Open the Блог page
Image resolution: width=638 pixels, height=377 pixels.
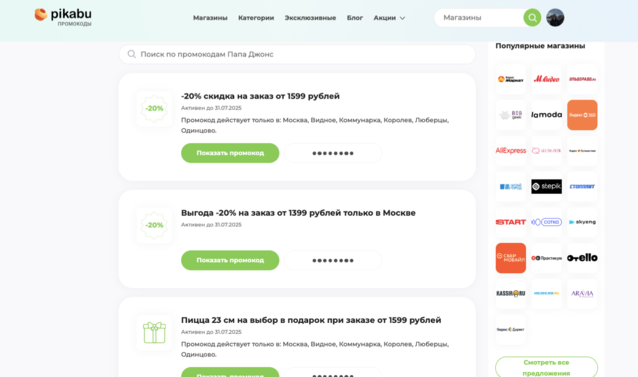[355, 18]
